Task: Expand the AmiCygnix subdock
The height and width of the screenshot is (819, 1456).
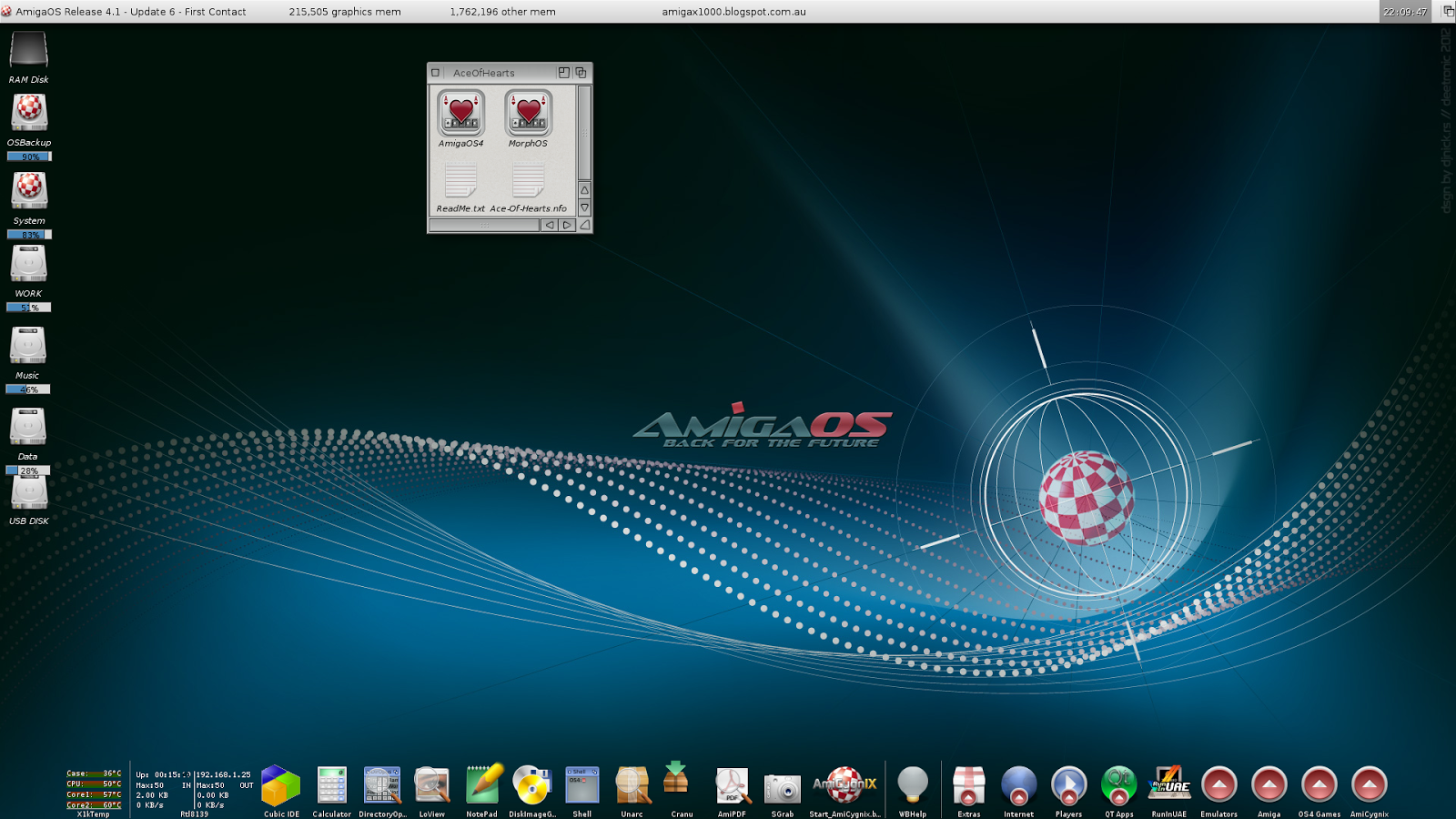Action: pyautogui.click(x=1370, y=784)
